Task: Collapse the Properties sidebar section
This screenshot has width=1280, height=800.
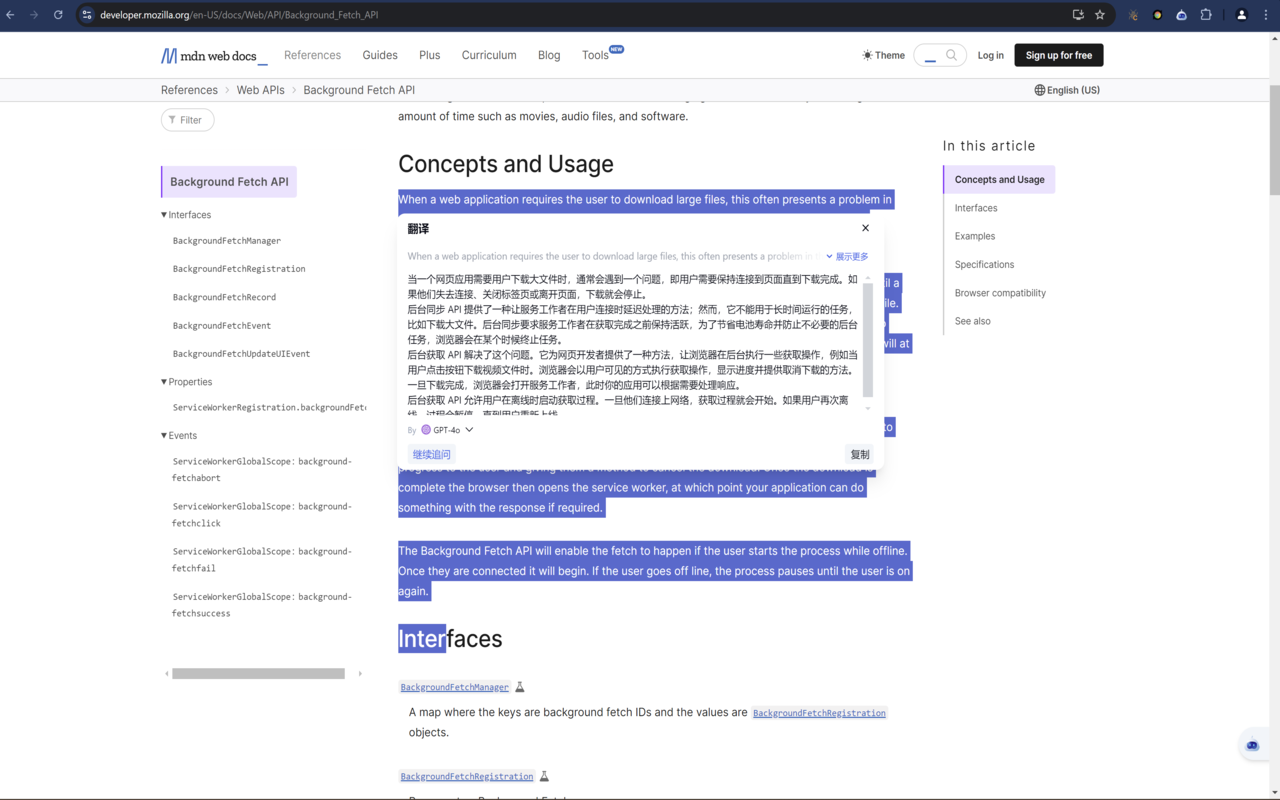Action: pyautogui.click(x=186, y=382)
